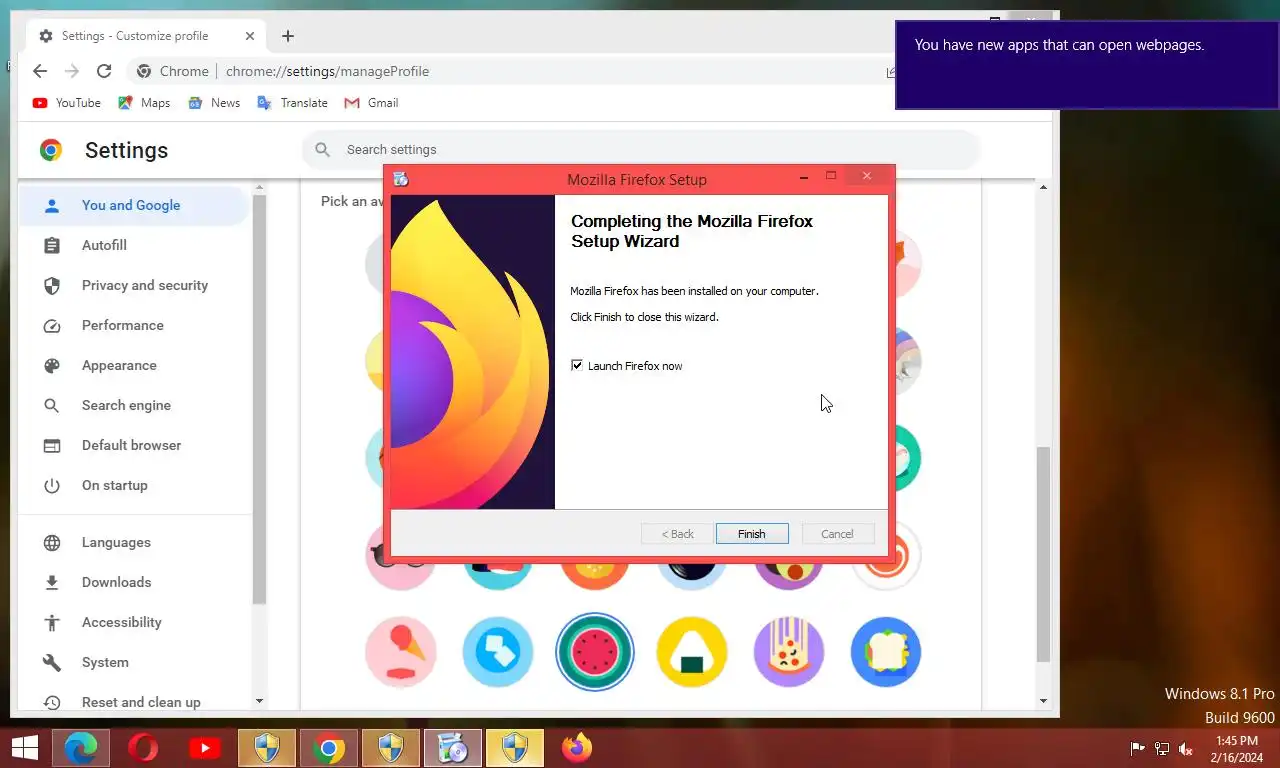Open the Gmail bookmark
This screenshot has width=1280, height=768.
pos(371,103)
